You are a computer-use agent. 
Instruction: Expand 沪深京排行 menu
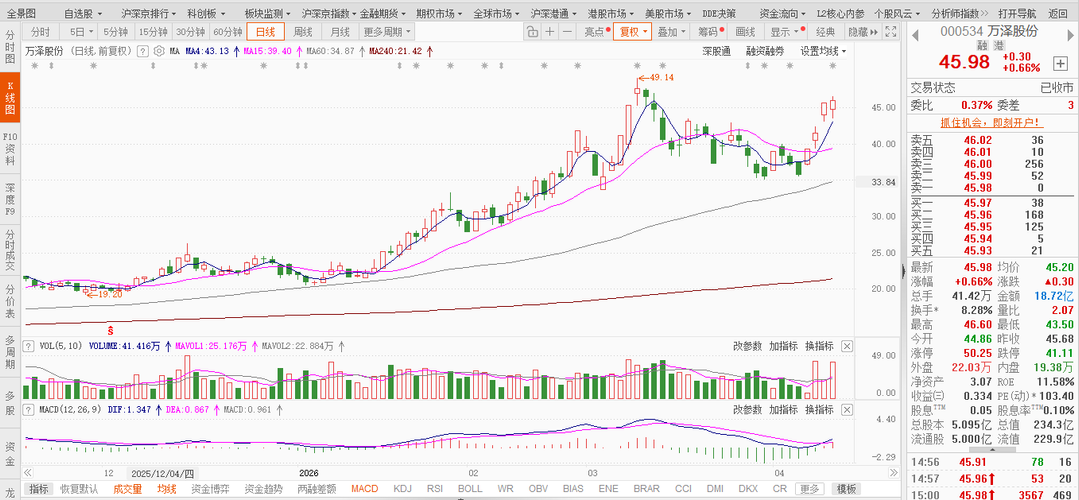click(148, 13)
